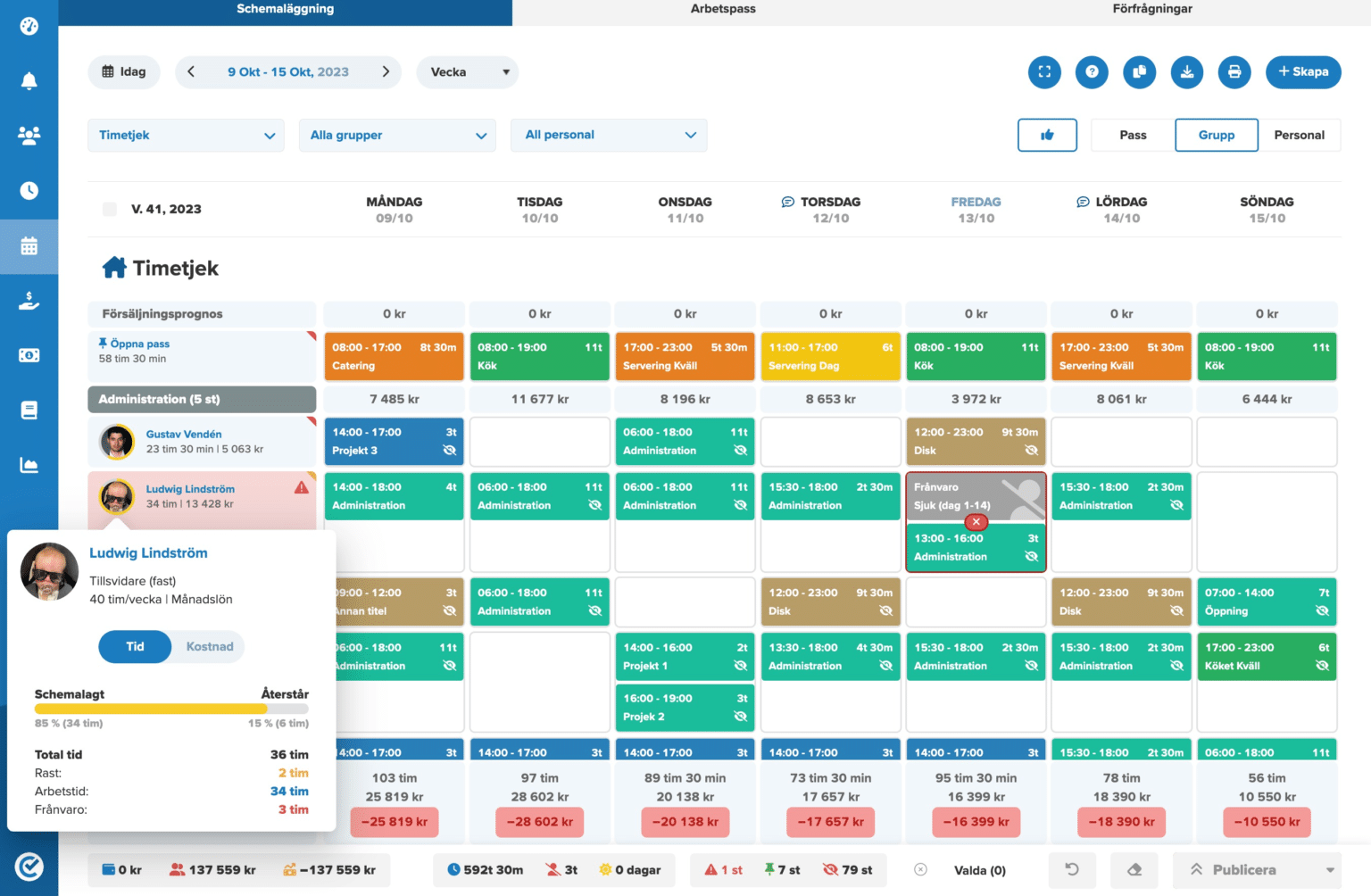Expand the Alla grupper dropdown
Viewport: 1371px width, 896px height.
click(x=397, y=135)
